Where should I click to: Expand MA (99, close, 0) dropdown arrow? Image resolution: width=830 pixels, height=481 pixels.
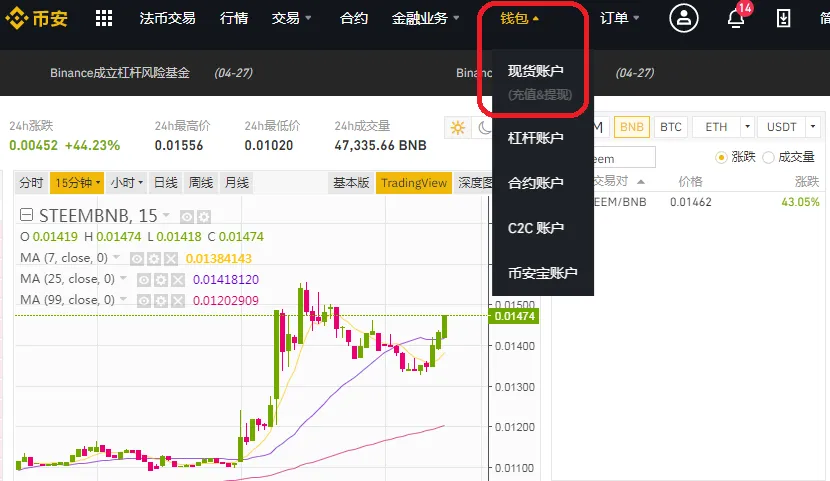click(x=123, y=300)
